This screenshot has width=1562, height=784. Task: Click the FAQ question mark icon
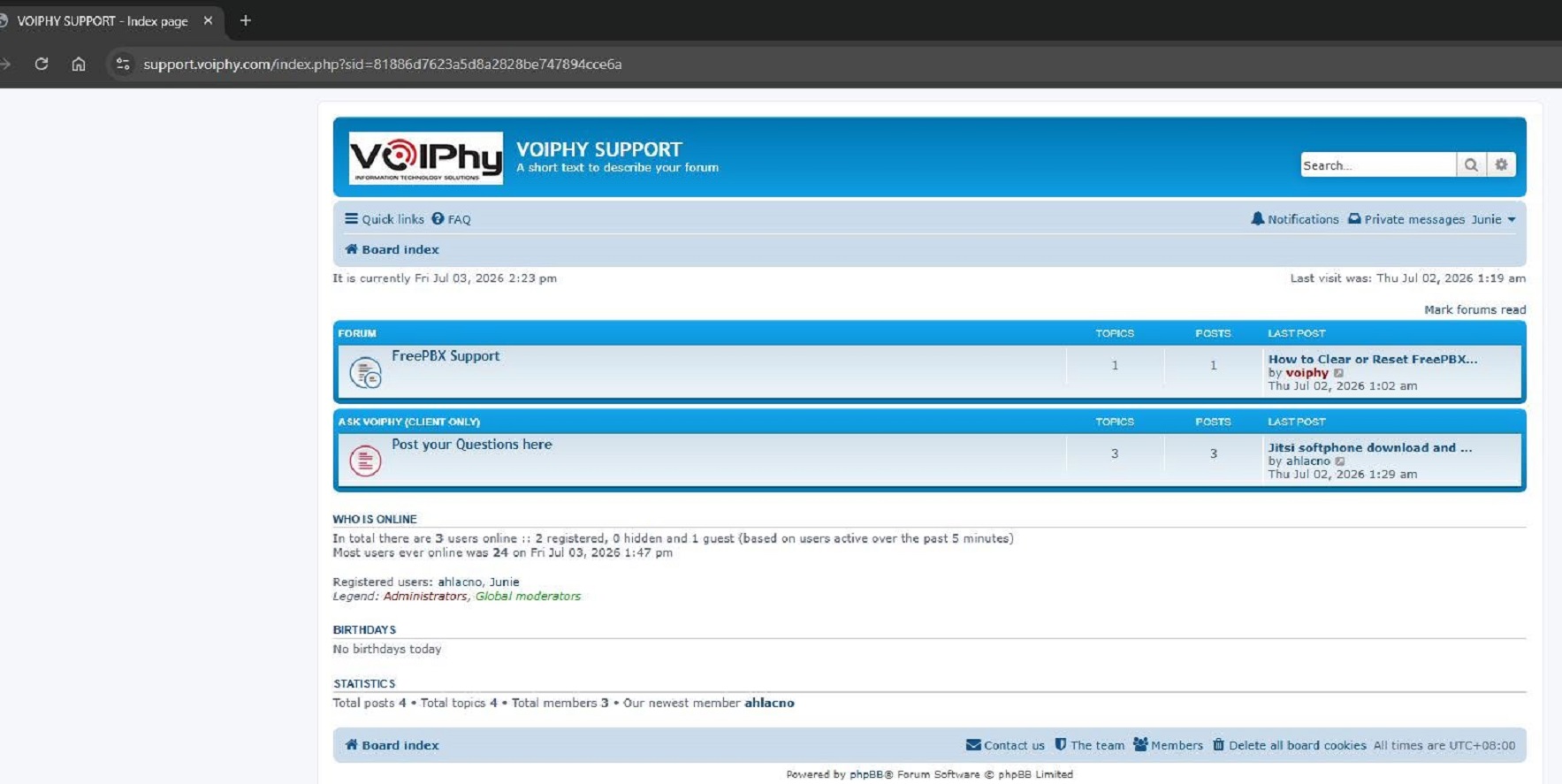[x=438, y=218]
